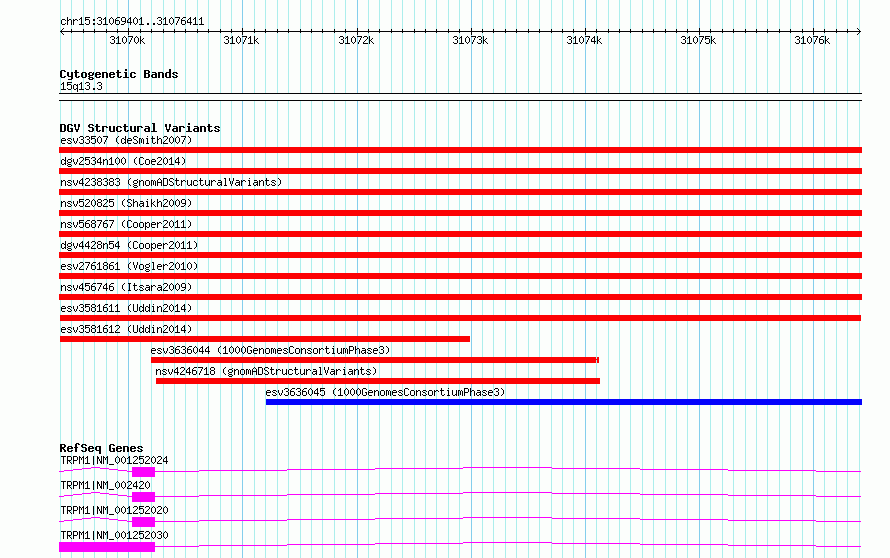Select dgv4428n54 (Cooper2011) variant label
The image size is (890, 558).
pos(129,245)
